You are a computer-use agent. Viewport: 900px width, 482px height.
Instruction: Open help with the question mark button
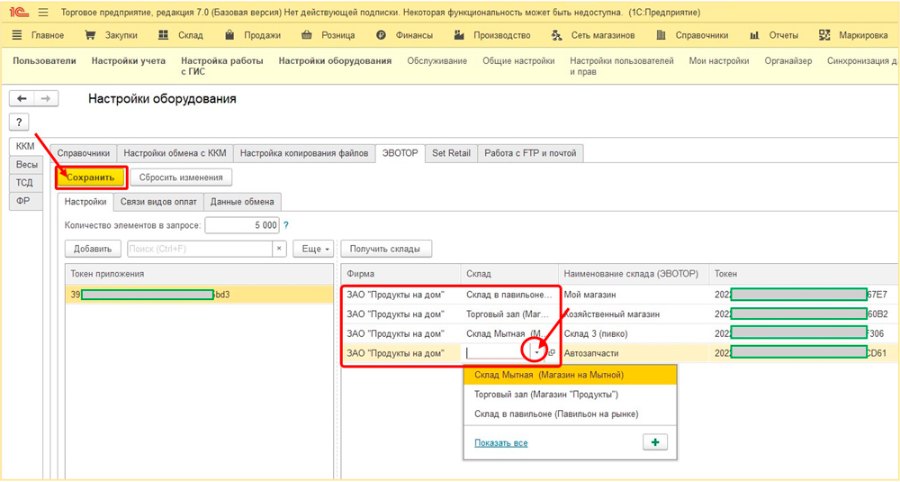(19, 122)
